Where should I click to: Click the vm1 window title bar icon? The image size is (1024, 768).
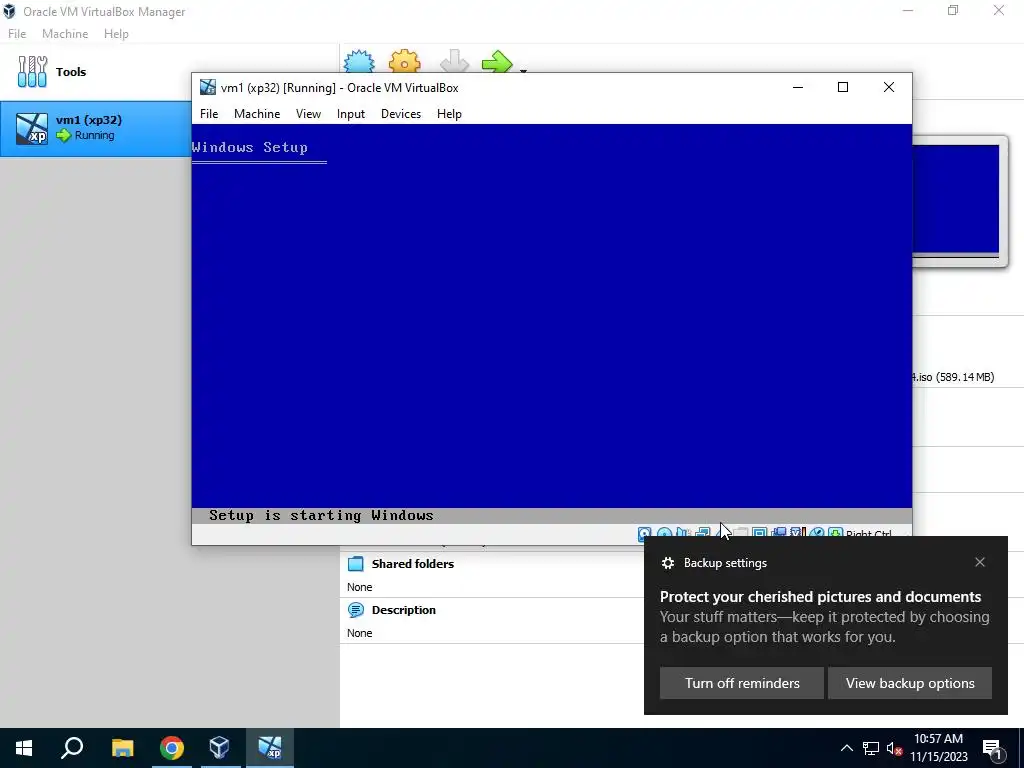click(x=208, y=88)
